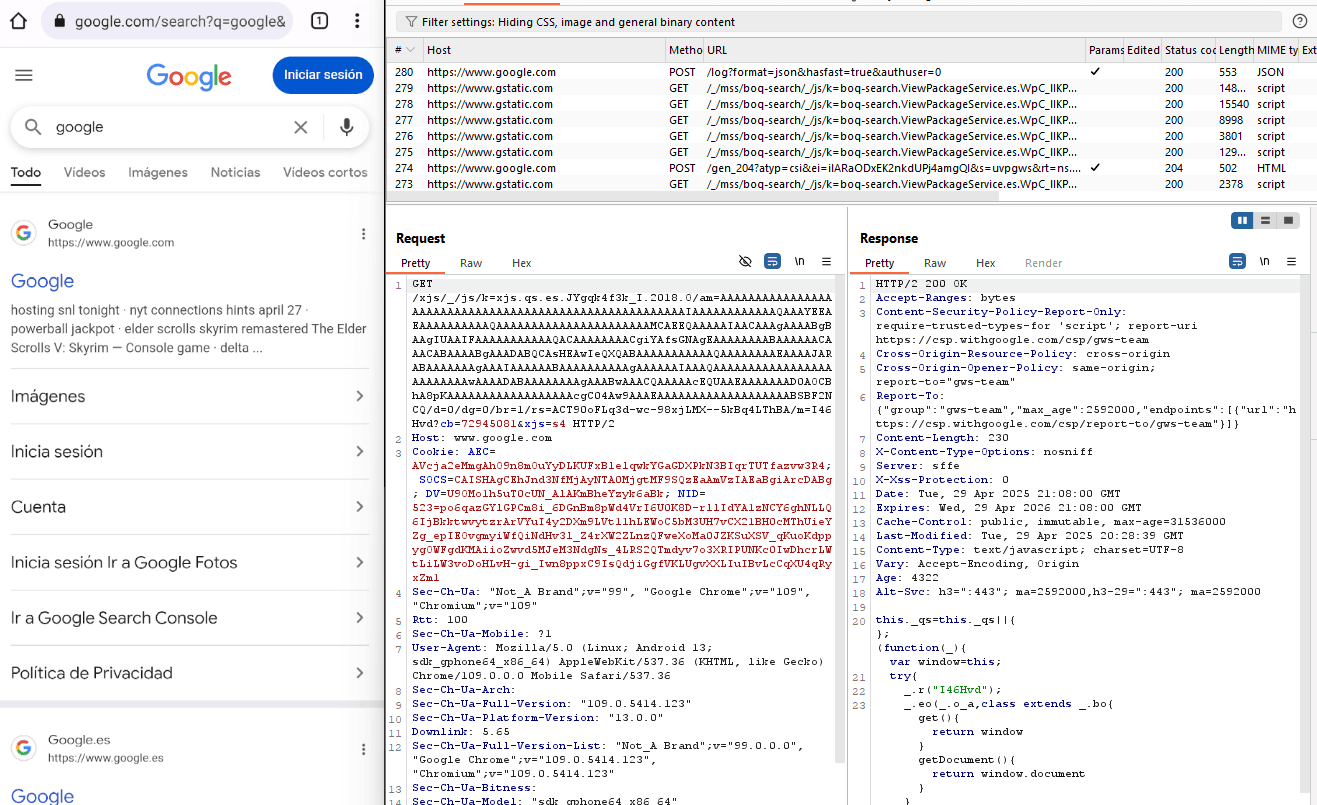
Task: Click the filter funnel icon in filter bar
Action: (x=410, y=20)
